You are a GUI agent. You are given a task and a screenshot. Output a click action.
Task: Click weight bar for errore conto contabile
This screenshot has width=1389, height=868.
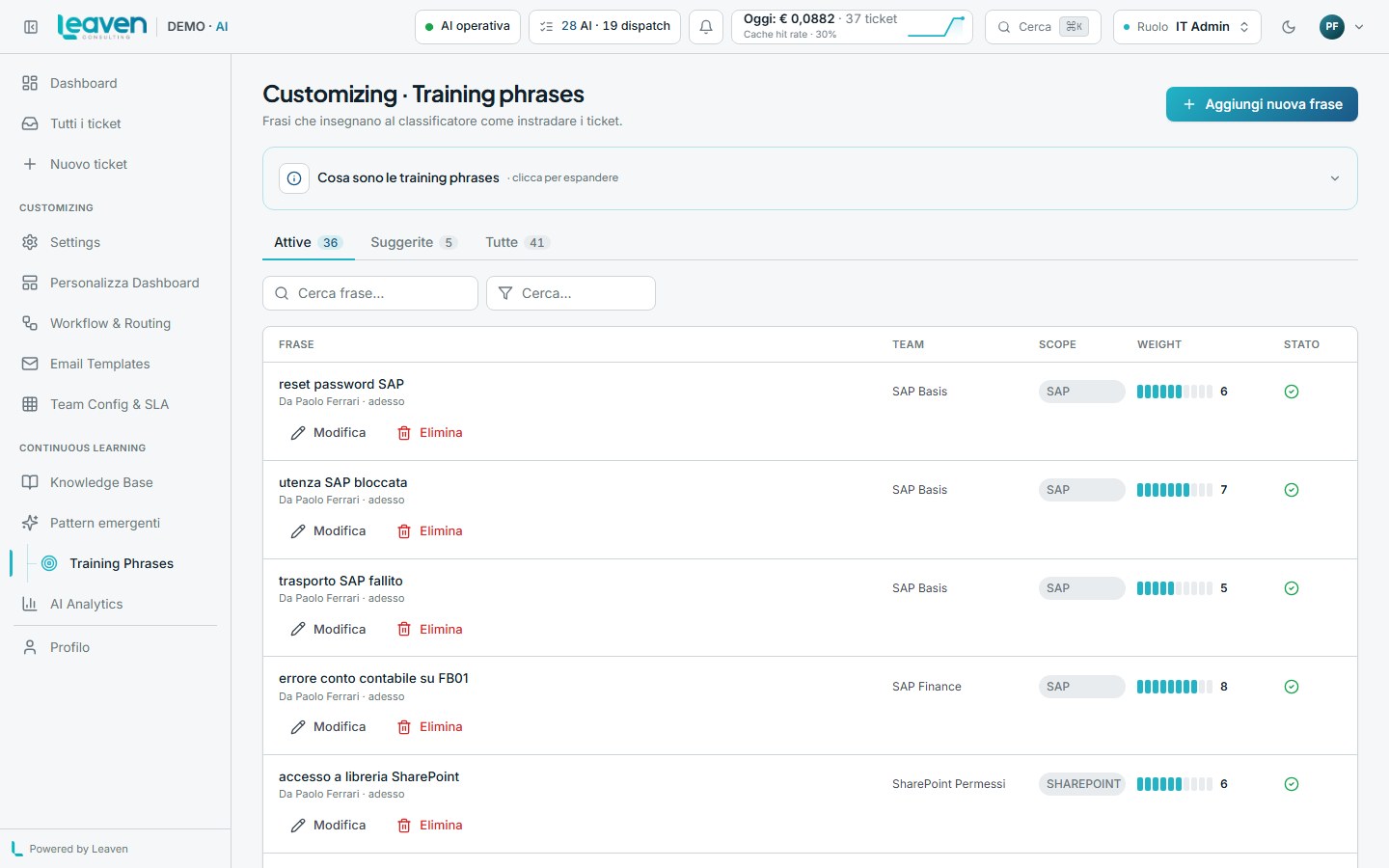[x=1175, y=687]
